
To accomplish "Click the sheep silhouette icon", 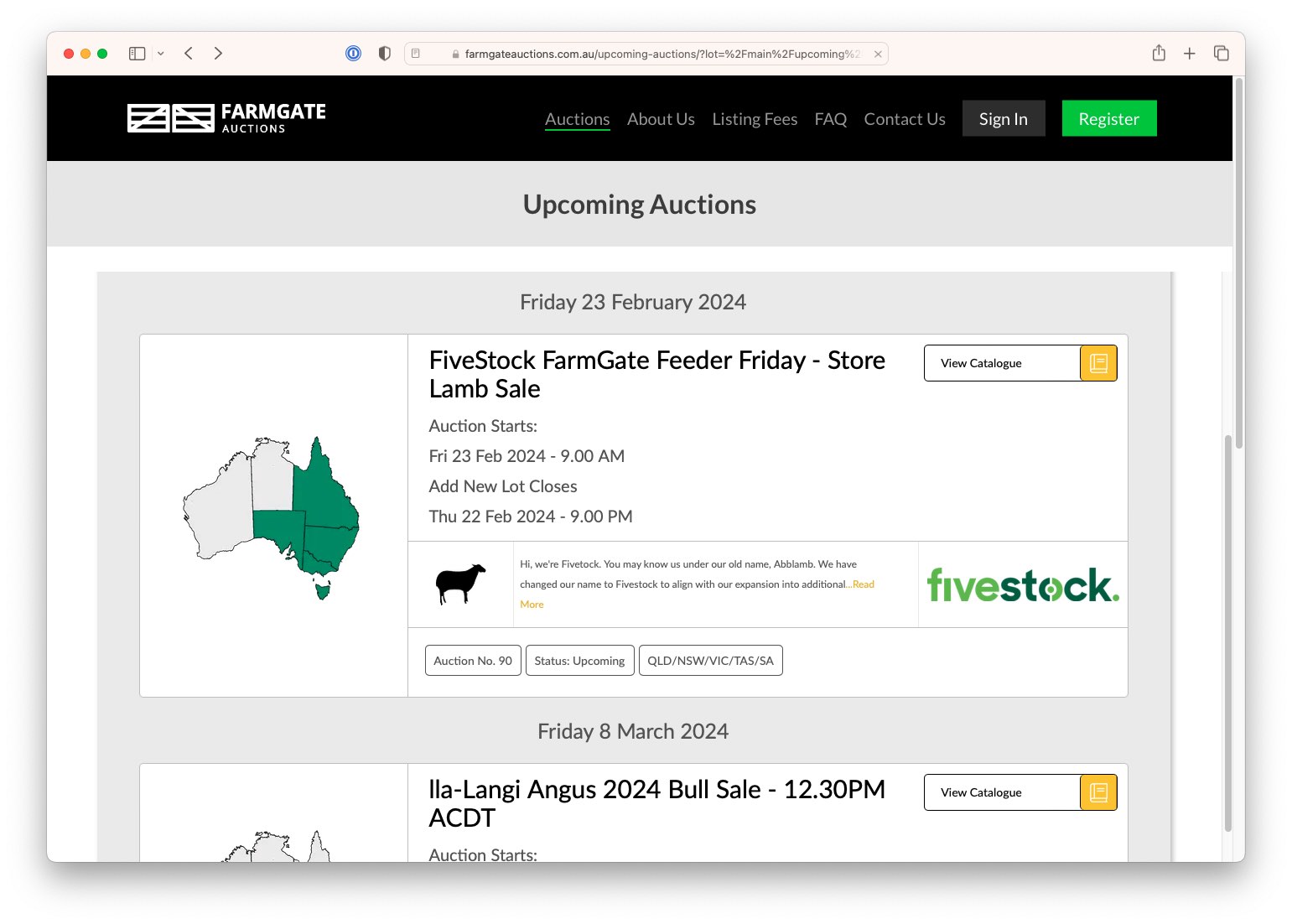I will (x=461, y=584).
